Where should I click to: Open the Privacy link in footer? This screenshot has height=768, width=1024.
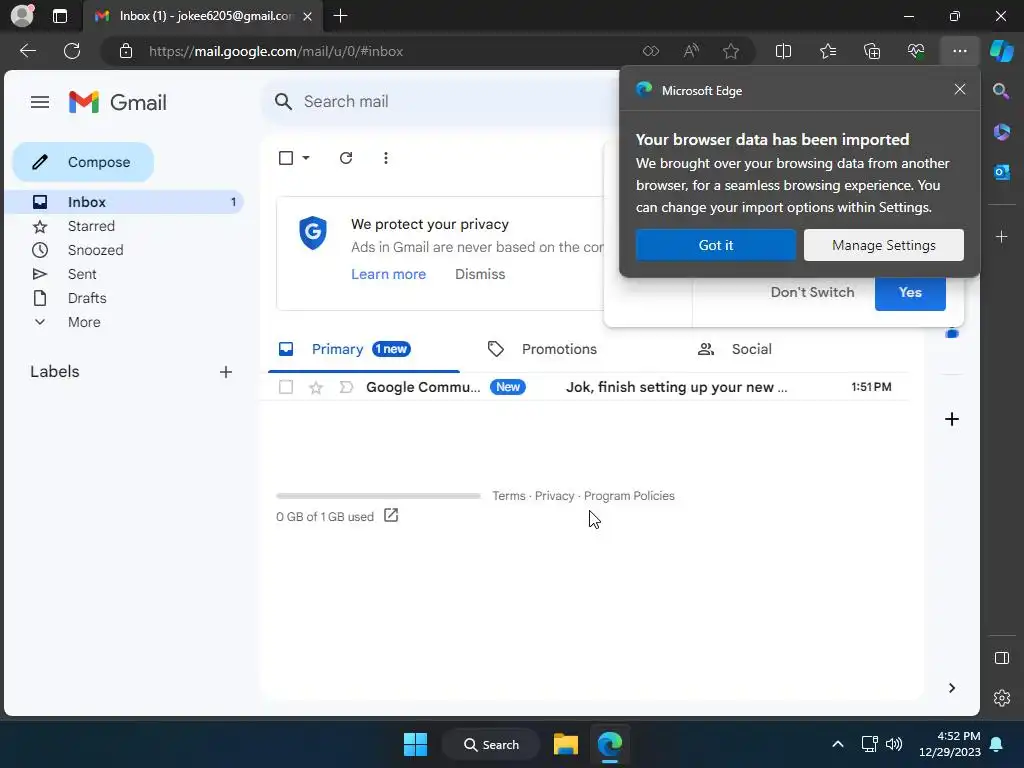click(x=554, y=496)
